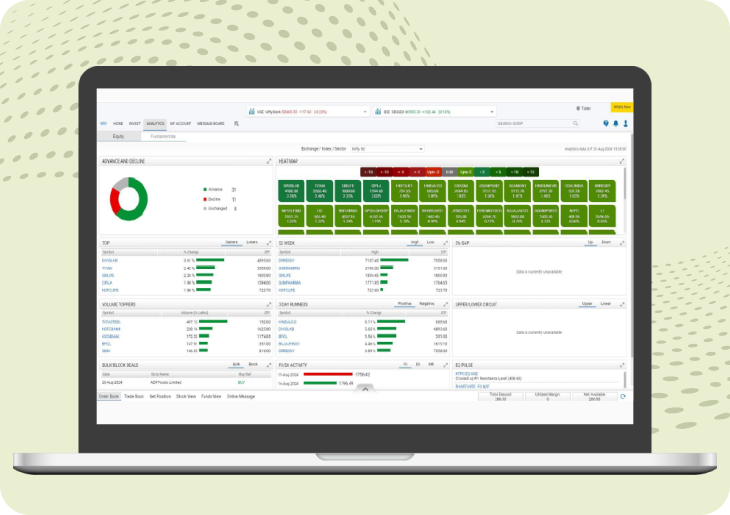Viewport: 730px width, 515px height.
Task: Open the user profile icon
Action: coord(626,124)
